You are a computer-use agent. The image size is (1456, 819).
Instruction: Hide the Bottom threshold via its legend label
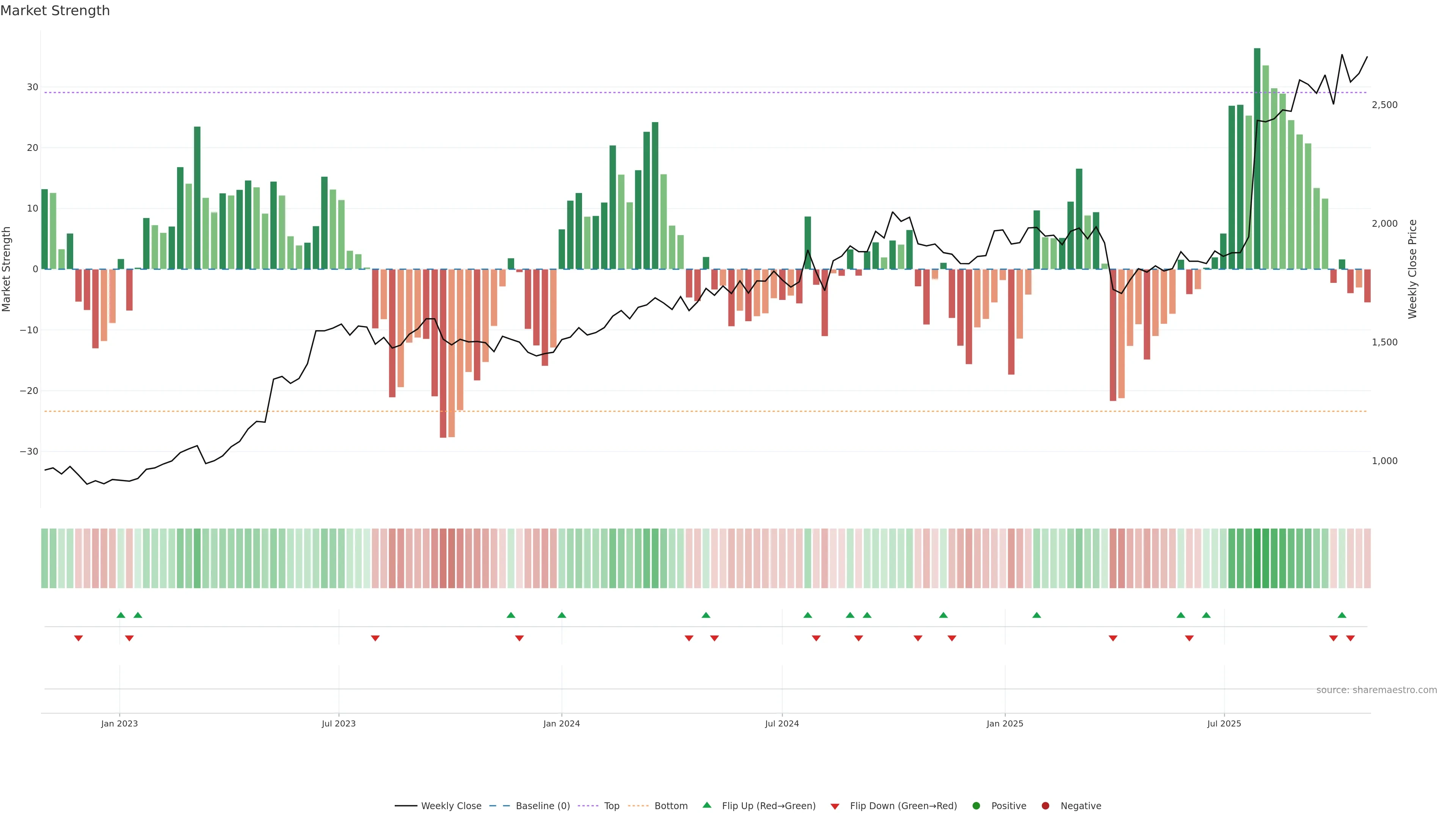click(x=671, y=806)
